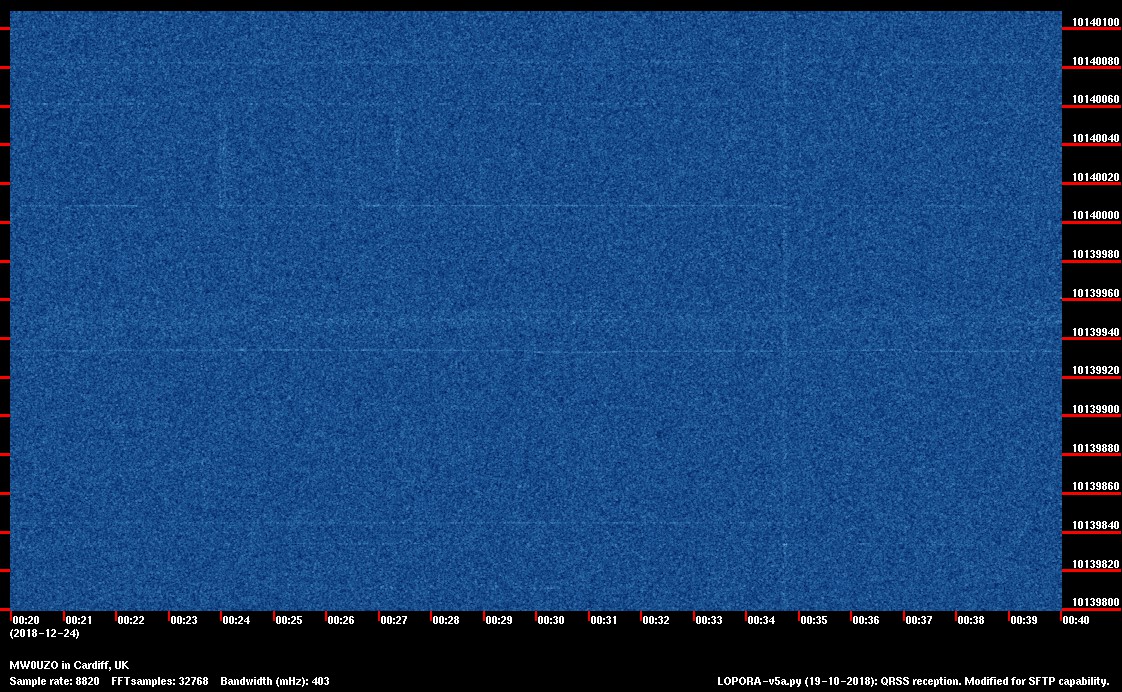Select the 10139860 frequency label

click(1095, 486)
